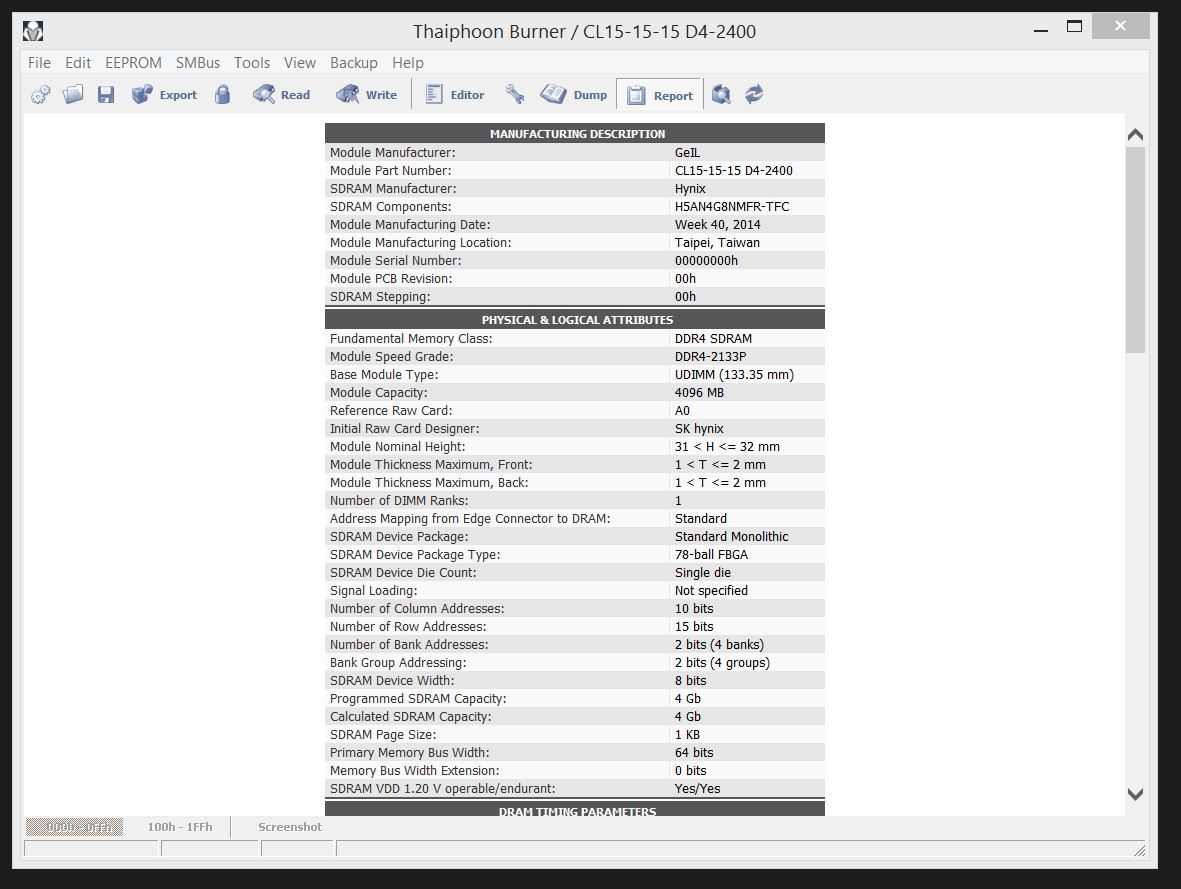The image size is (1181, 889).
Task: Click the window resize grip in status bar
Action: [1140, 851]
